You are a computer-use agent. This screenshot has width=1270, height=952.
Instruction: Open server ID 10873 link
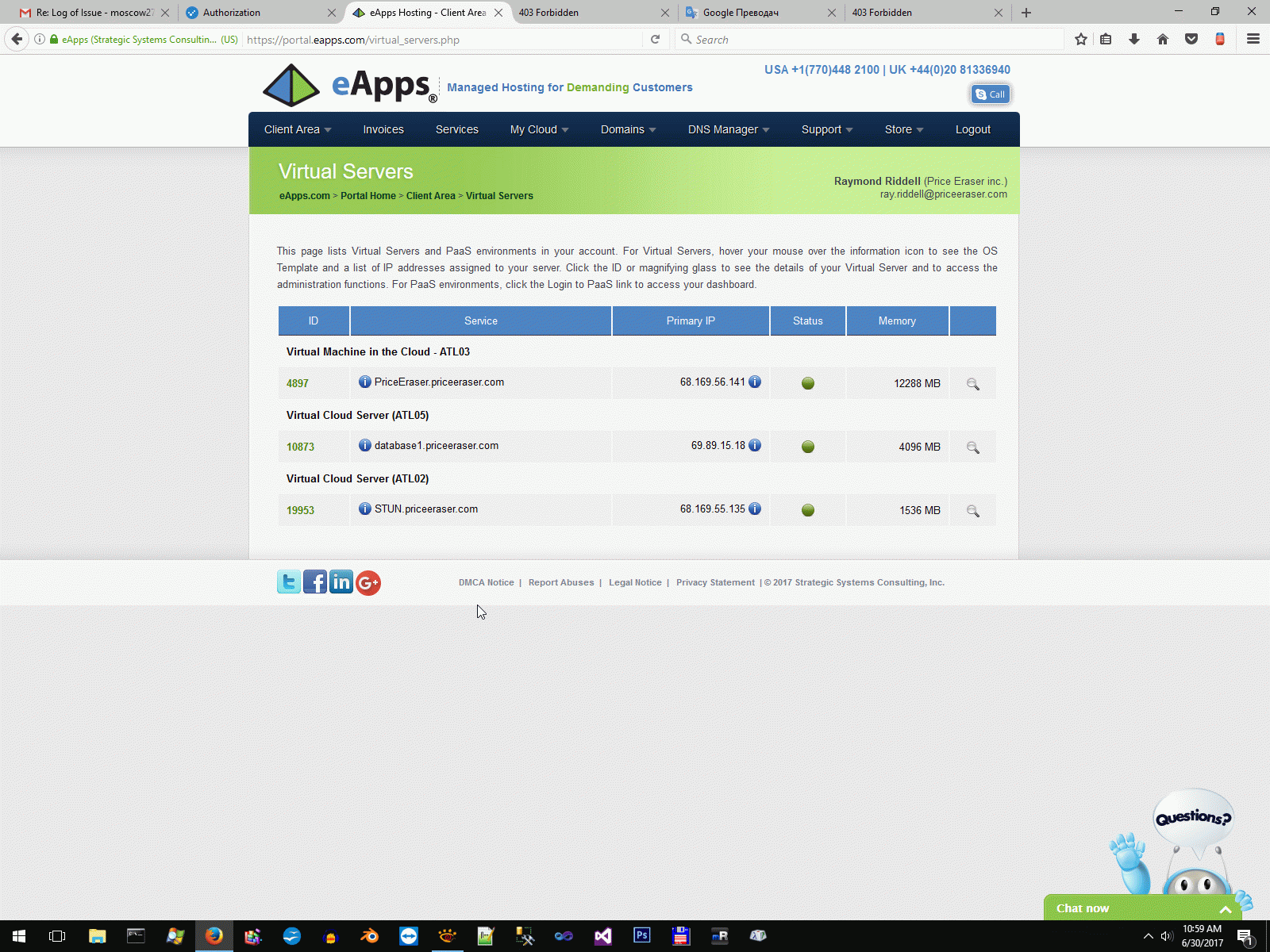coord(300,447)
